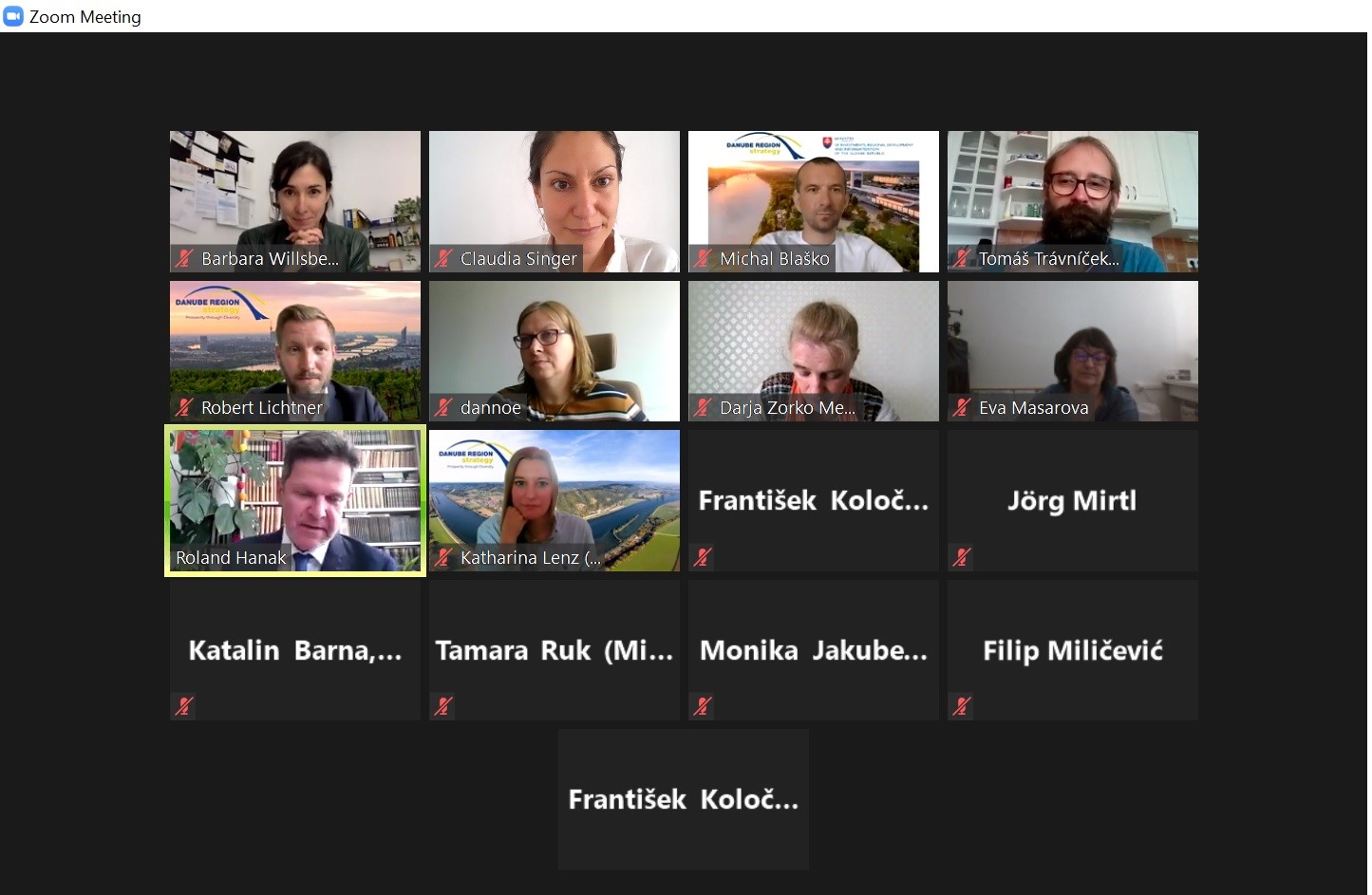Click the Zoom Meeting window title
The height and width of the screenshot is (895, 1372).
(85, 17)
